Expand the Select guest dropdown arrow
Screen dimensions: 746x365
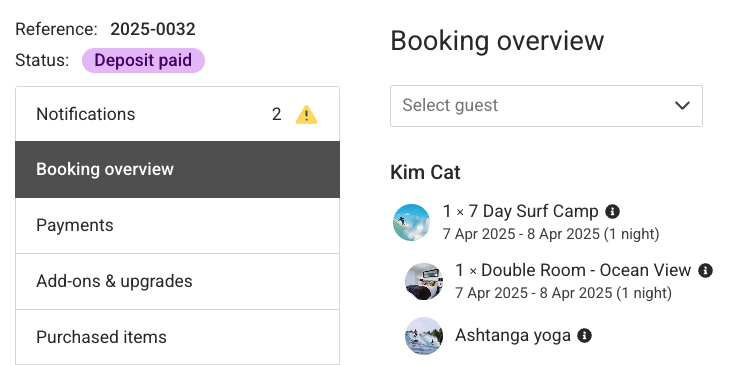click(682, 106)
